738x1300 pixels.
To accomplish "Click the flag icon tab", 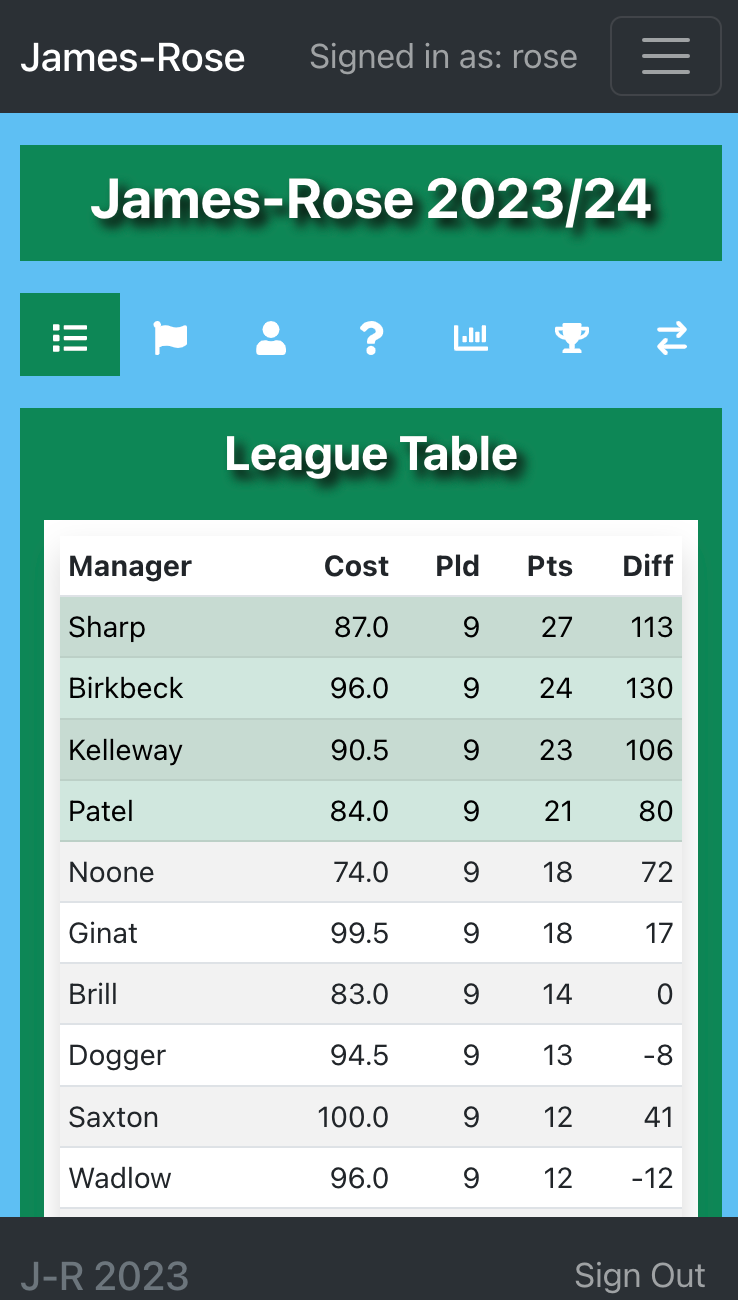I will [x=170, y=337].
